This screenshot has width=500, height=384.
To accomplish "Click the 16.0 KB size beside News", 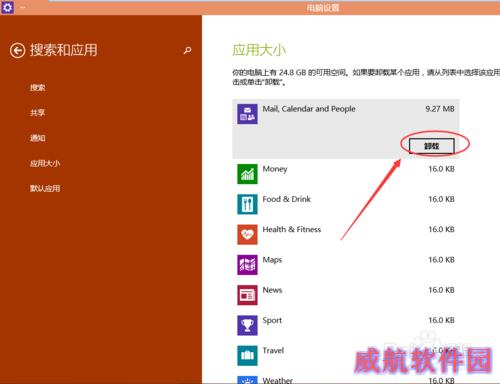I will click(x=441, y=290).
